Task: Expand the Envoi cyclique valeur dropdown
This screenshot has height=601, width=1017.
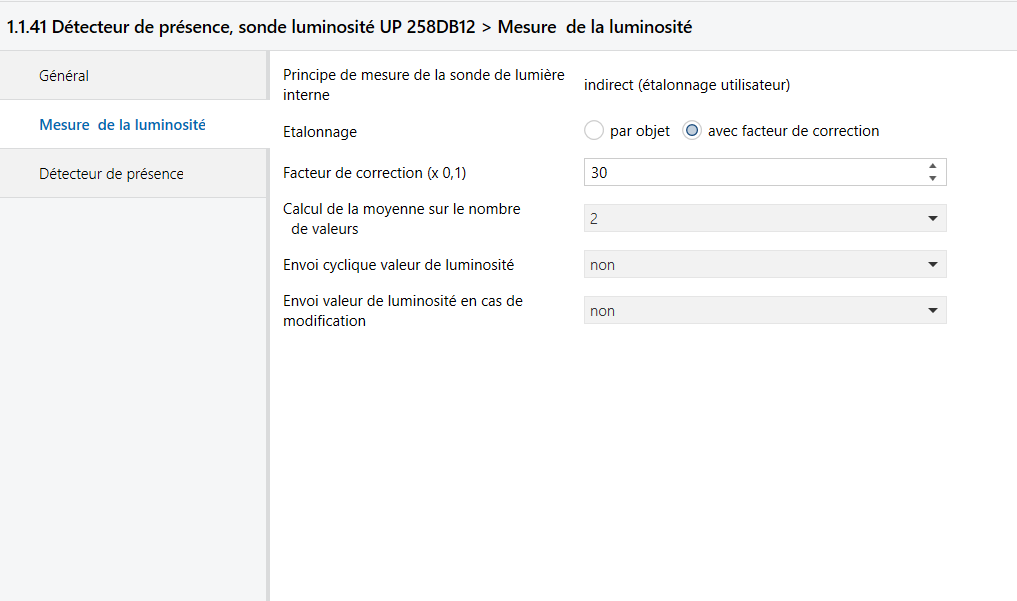Action: pos(765,265)
